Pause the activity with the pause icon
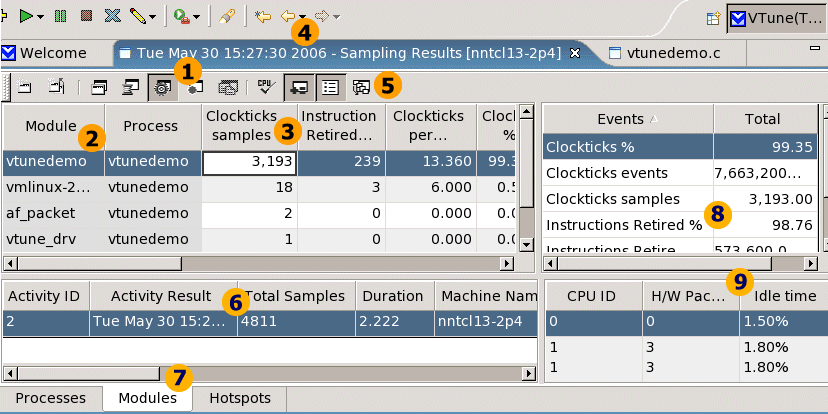Screen dimensions: 828x414 (x=61, y=17)
